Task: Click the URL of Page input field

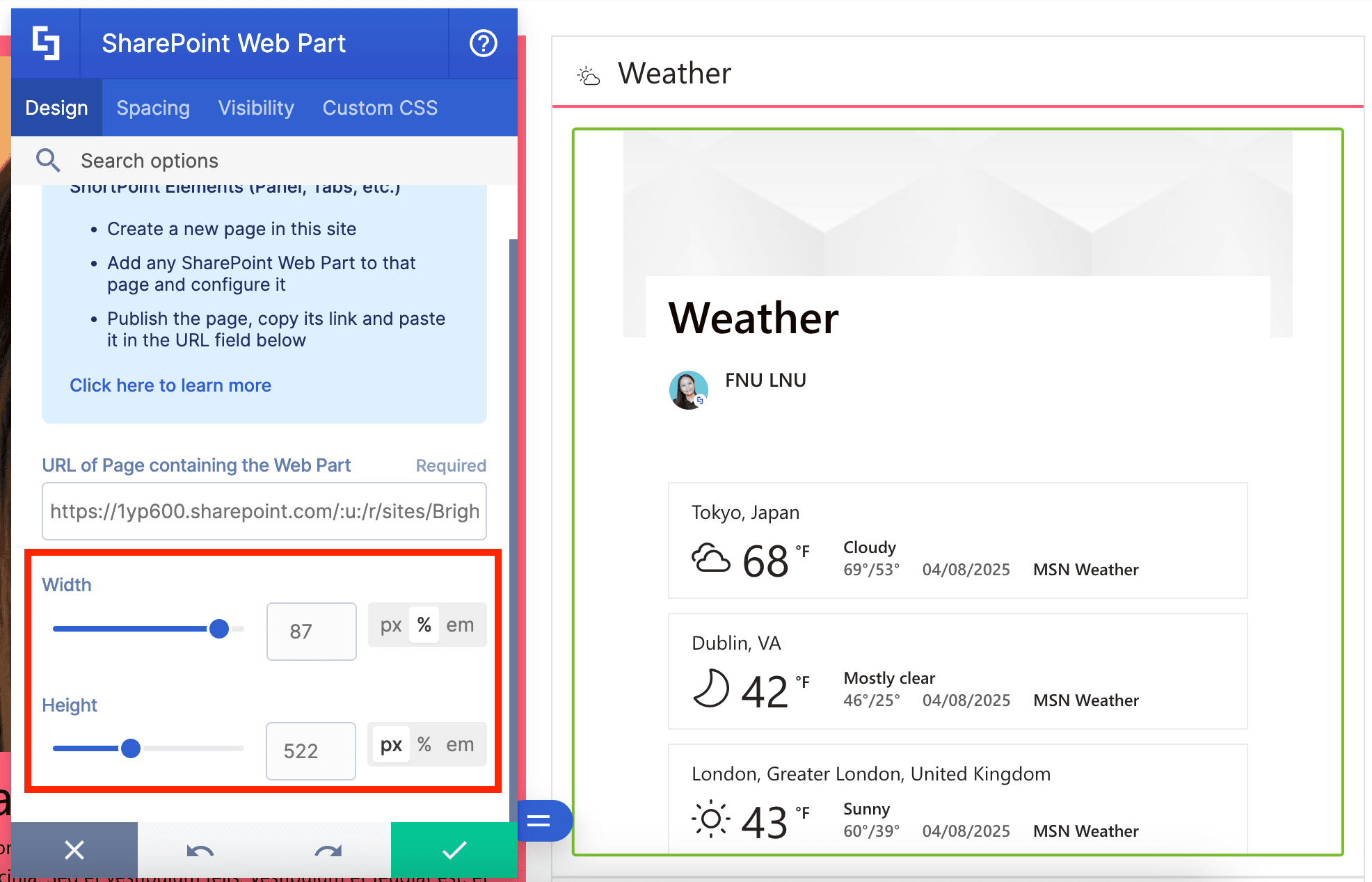Action: coord(264,511)
